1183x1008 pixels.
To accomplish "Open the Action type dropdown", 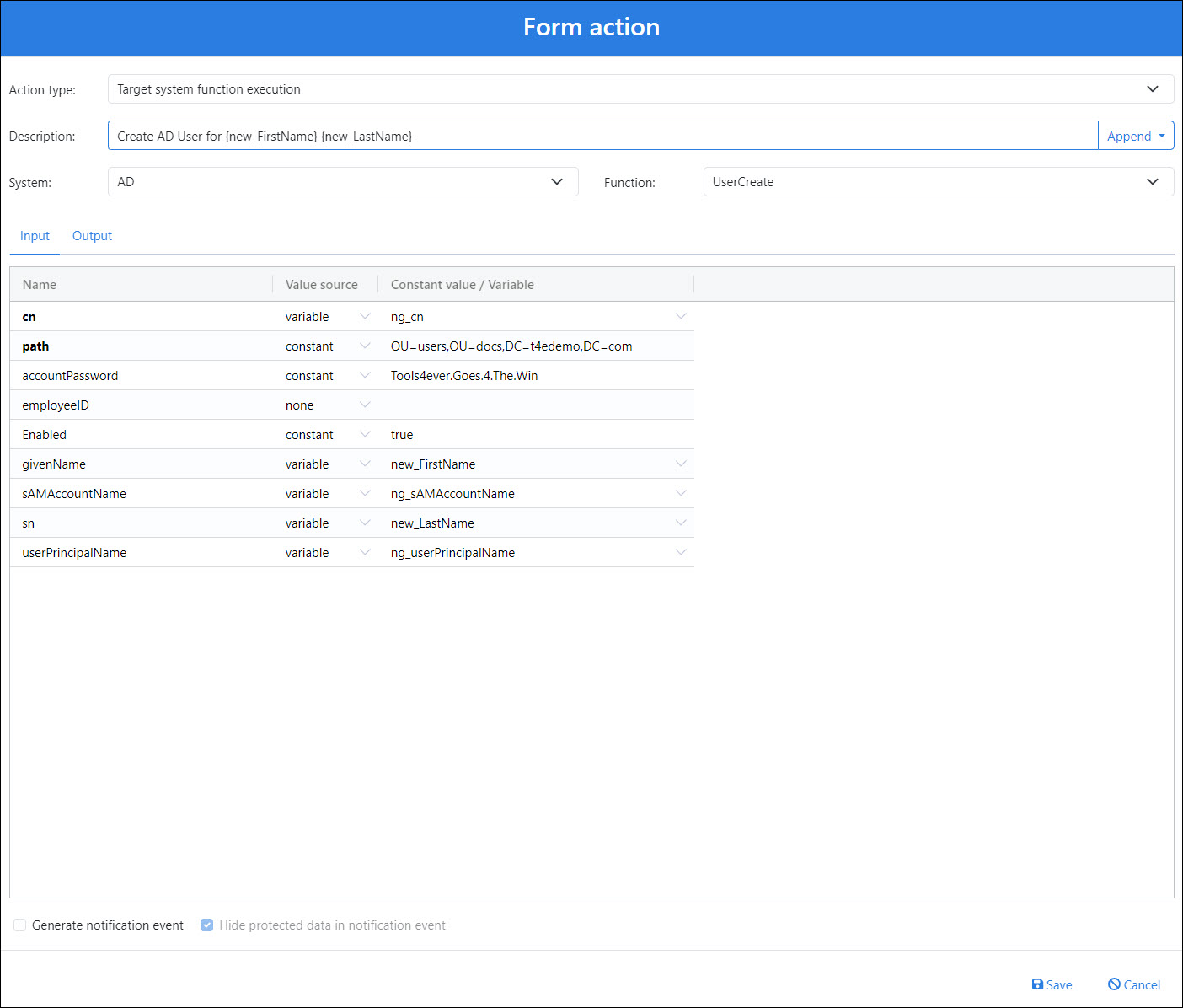I will pos(1152,89).
